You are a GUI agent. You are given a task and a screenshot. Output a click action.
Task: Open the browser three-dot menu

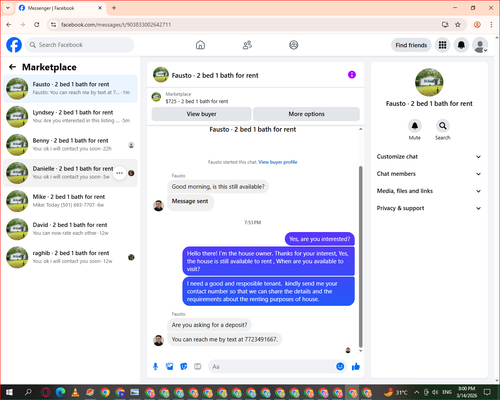click(x=491, y=25)
